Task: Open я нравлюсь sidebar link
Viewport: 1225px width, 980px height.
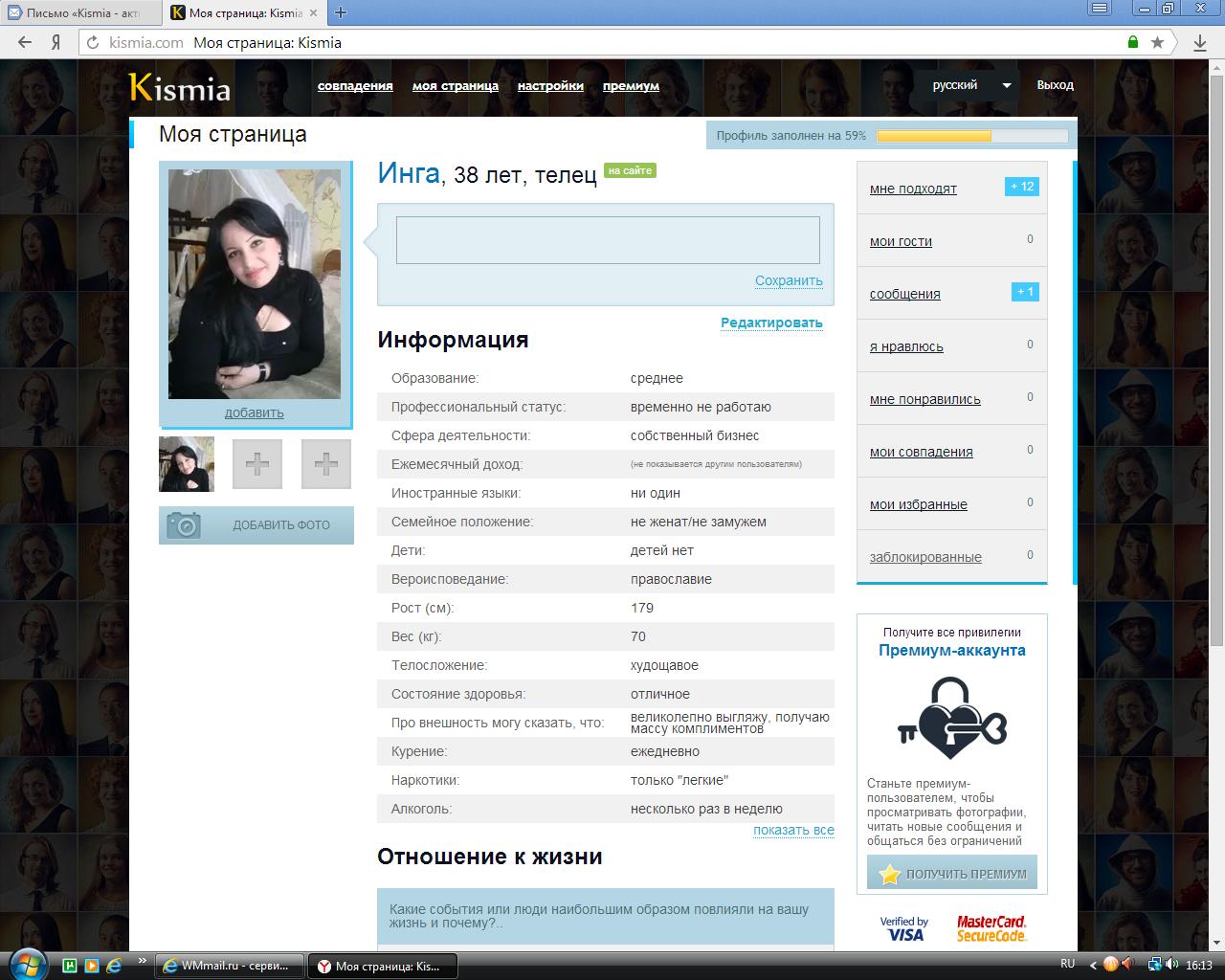Action: pos(906,346)
